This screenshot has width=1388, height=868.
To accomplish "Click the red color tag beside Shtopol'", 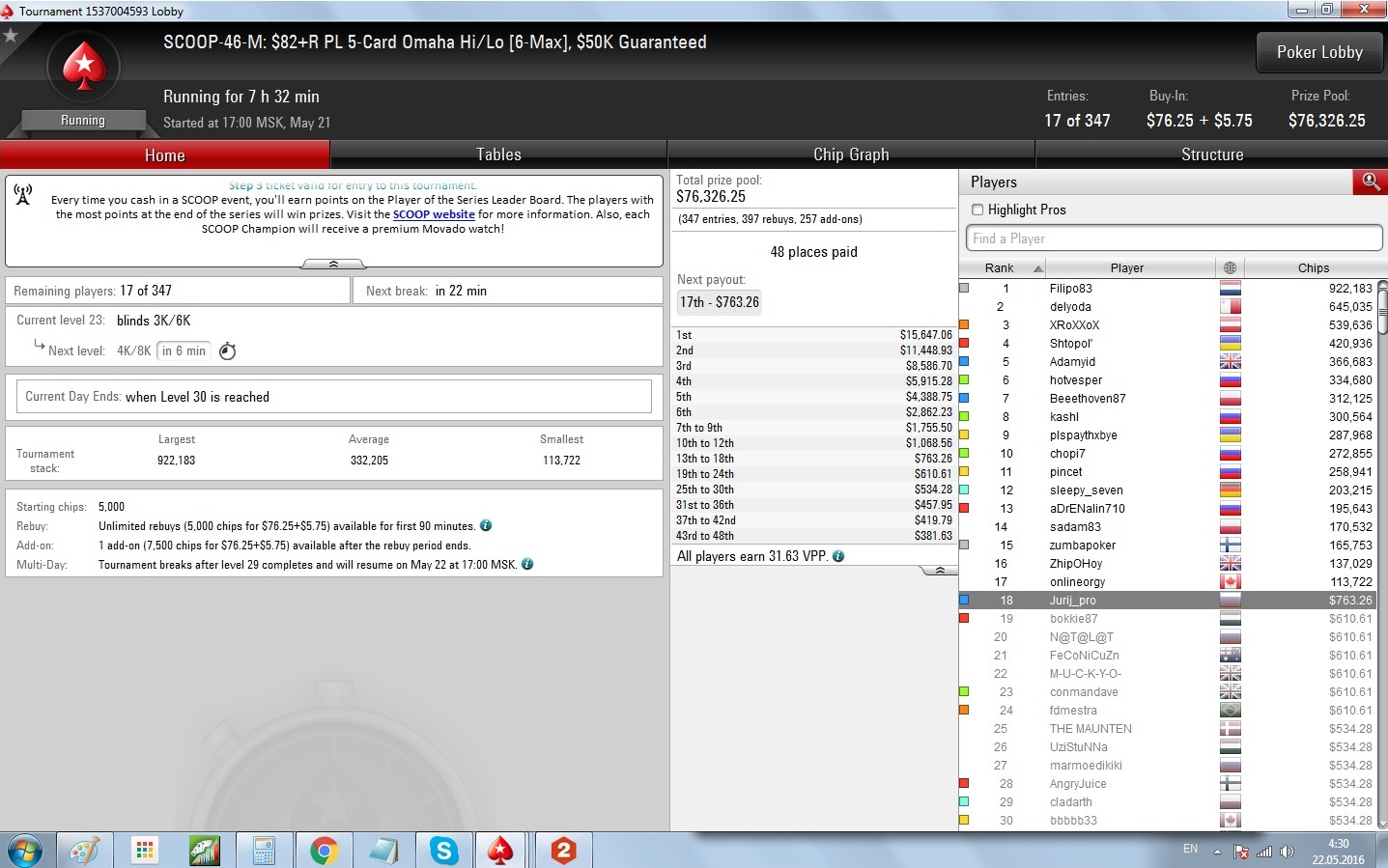I will pyautogui.click(x=964, y=343).
